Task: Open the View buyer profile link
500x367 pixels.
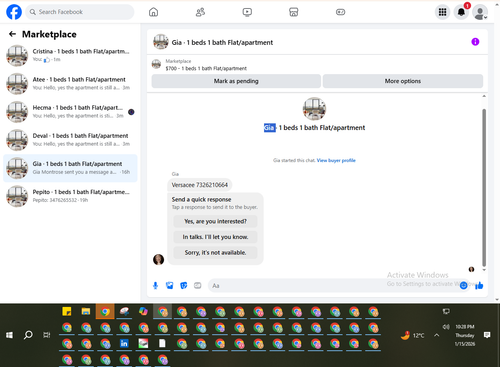Action: tap(336, 160)
